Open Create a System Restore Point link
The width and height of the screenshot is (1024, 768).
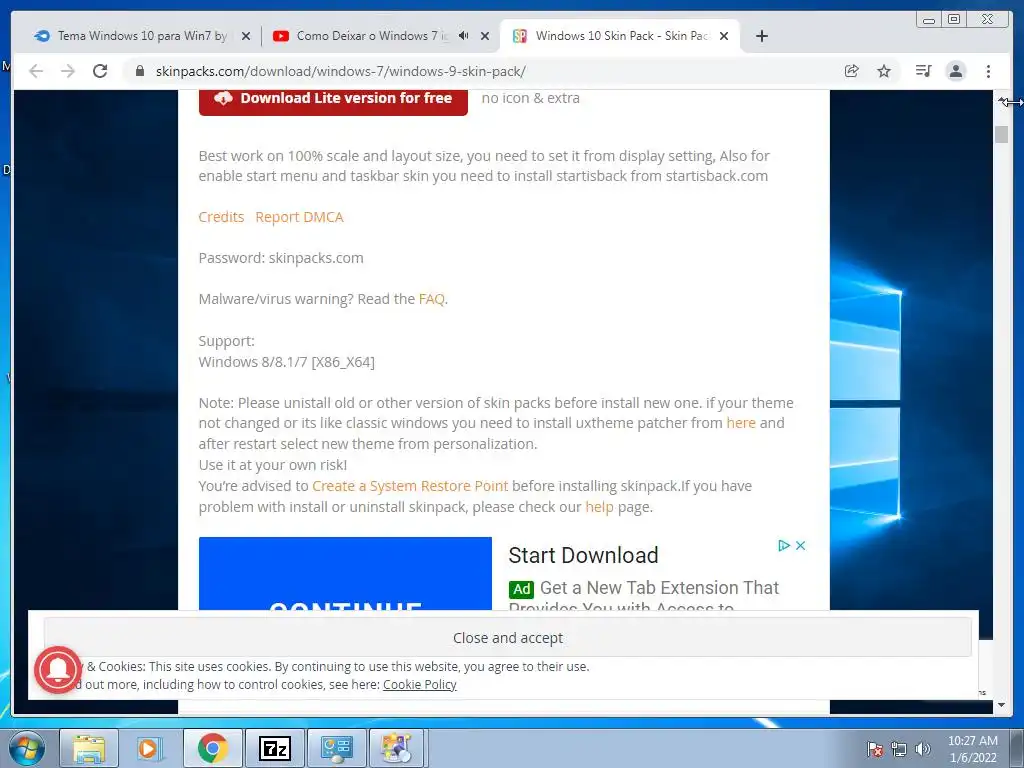410,486
